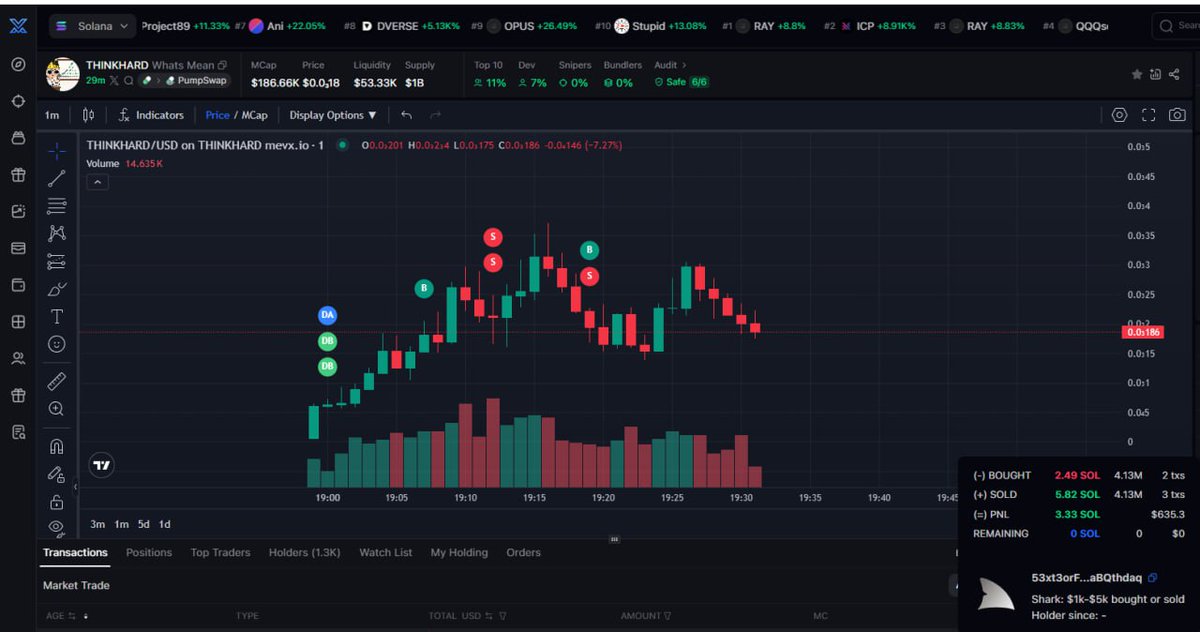The width and height of the screenshot is (1200, 632).
Task: Open the Solana network dropdown
Action: tap(93, 26)
